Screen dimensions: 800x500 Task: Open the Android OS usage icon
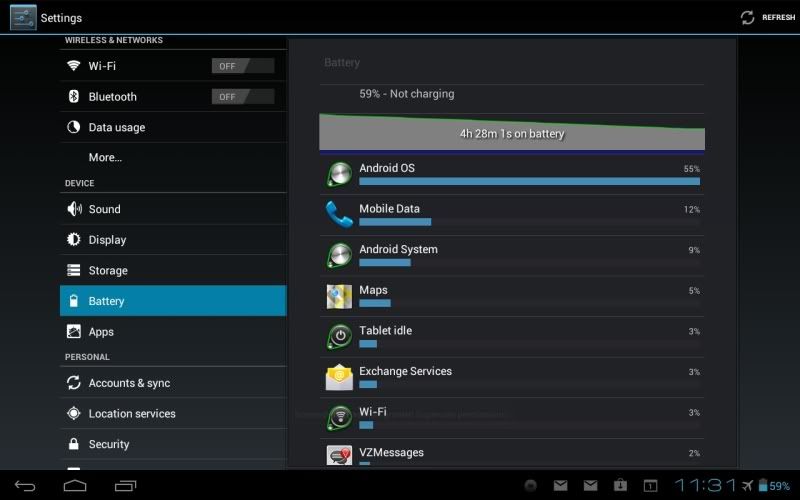click(x=339, y=174)
